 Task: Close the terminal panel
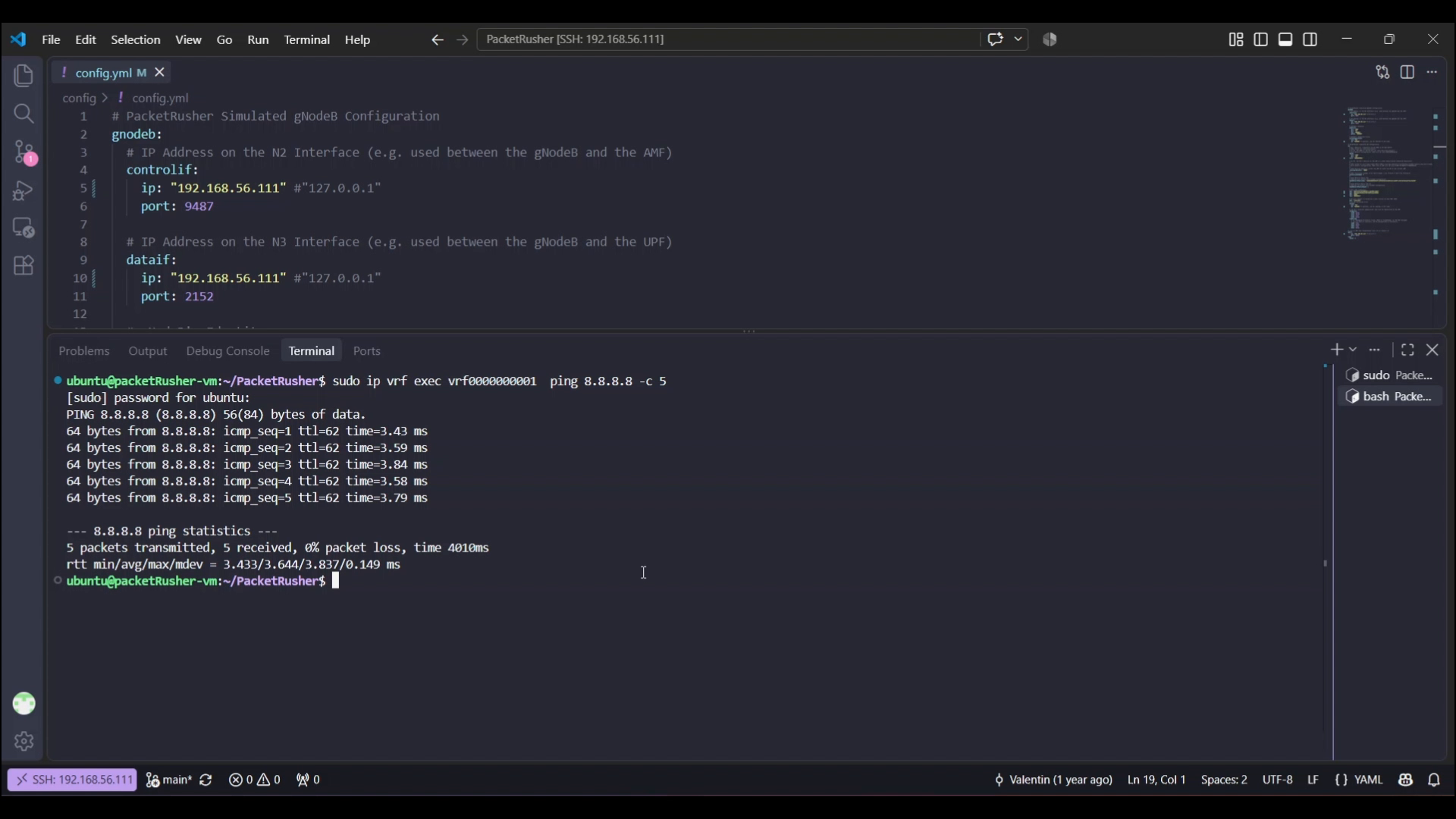1433,350
